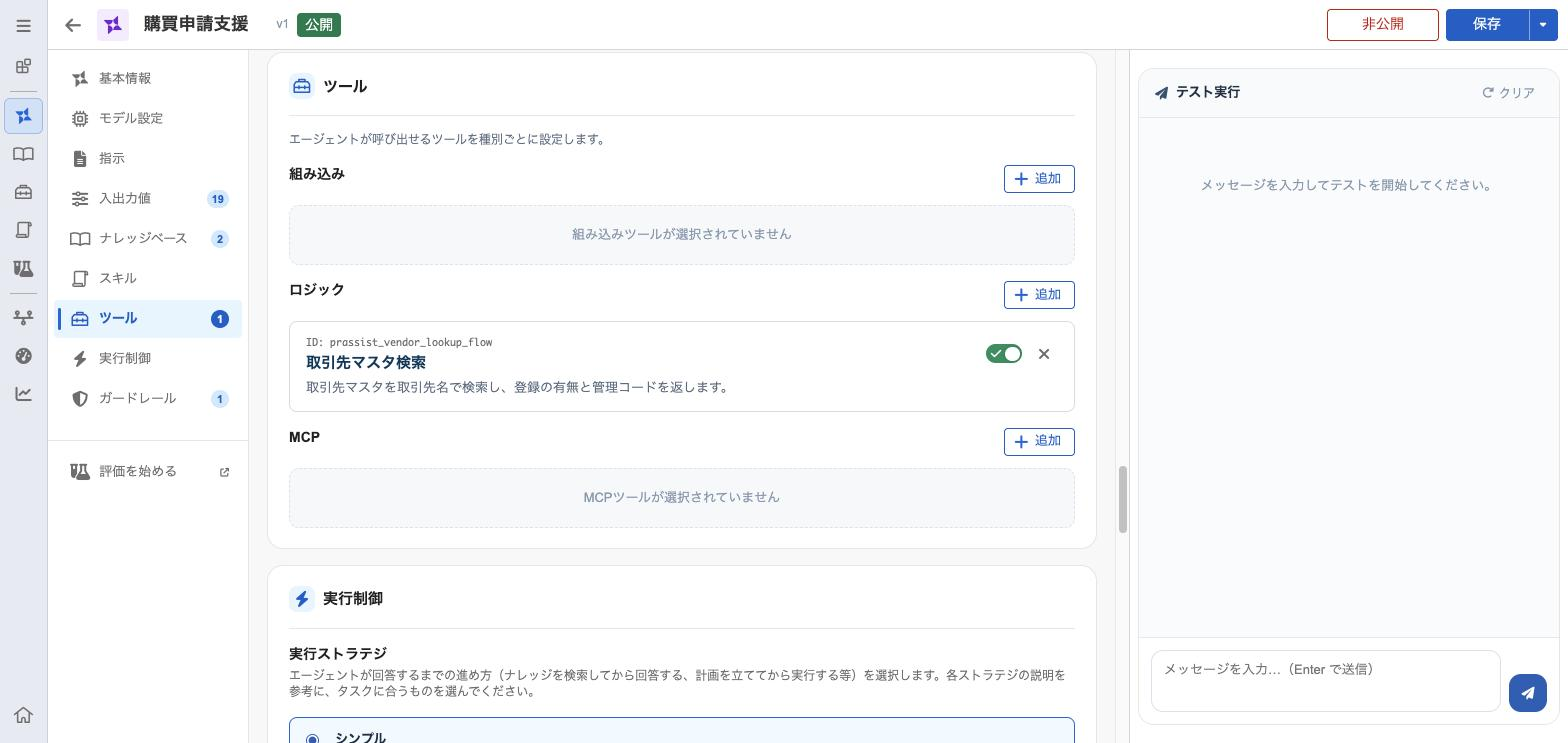Screen dimensions: 1568x743
Task: Remove the 取引先マスタ検索 tool with the X
Action: click(x=1044, y=354)
